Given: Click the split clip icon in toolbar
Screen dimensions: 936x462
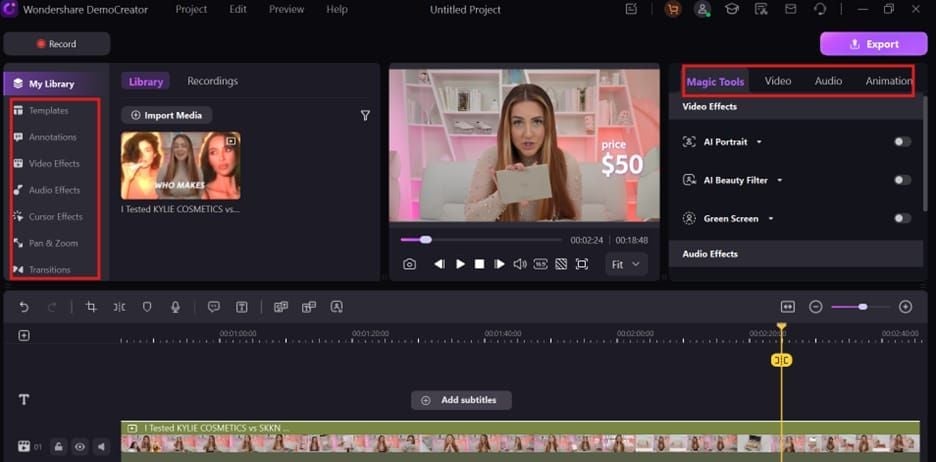Looking at the screenshot, I should (119, 307).
